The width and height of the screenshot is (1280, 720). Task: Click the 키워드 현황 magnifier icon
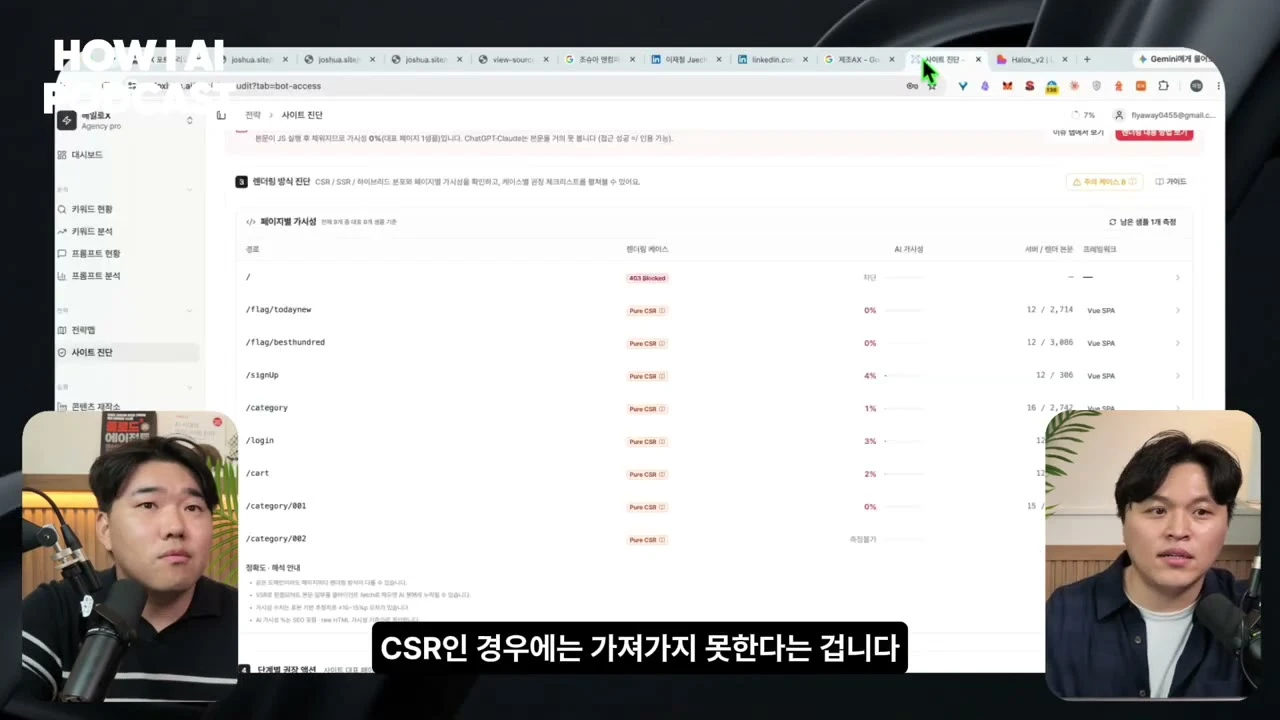click(62, 209)
